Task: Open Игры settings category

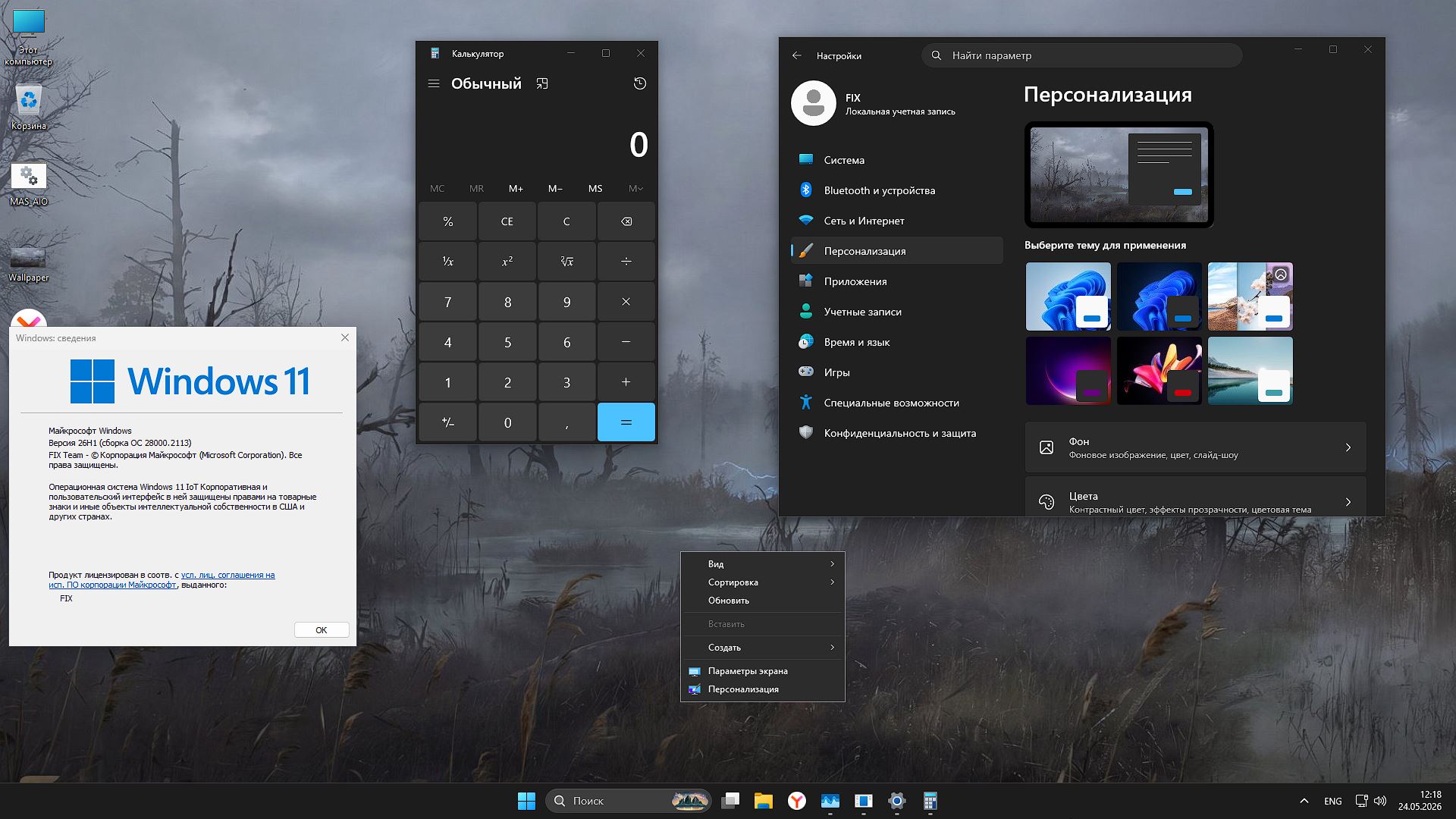Action: point(896,372)
